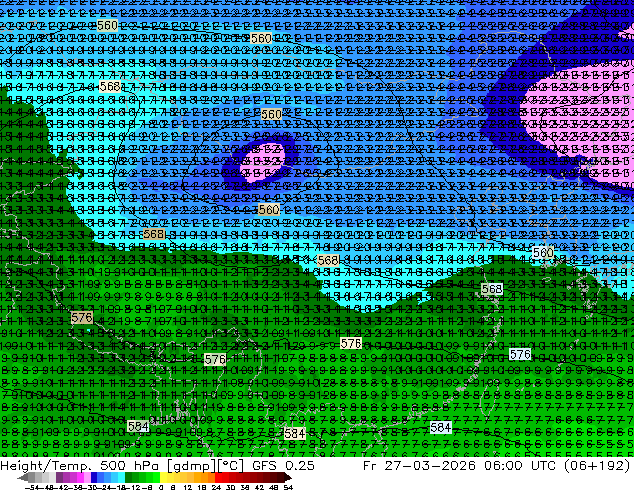Screen dimensions: 634x490
Task: Click the dark maroon right arrow end of color scale
Action: point(287,477)
